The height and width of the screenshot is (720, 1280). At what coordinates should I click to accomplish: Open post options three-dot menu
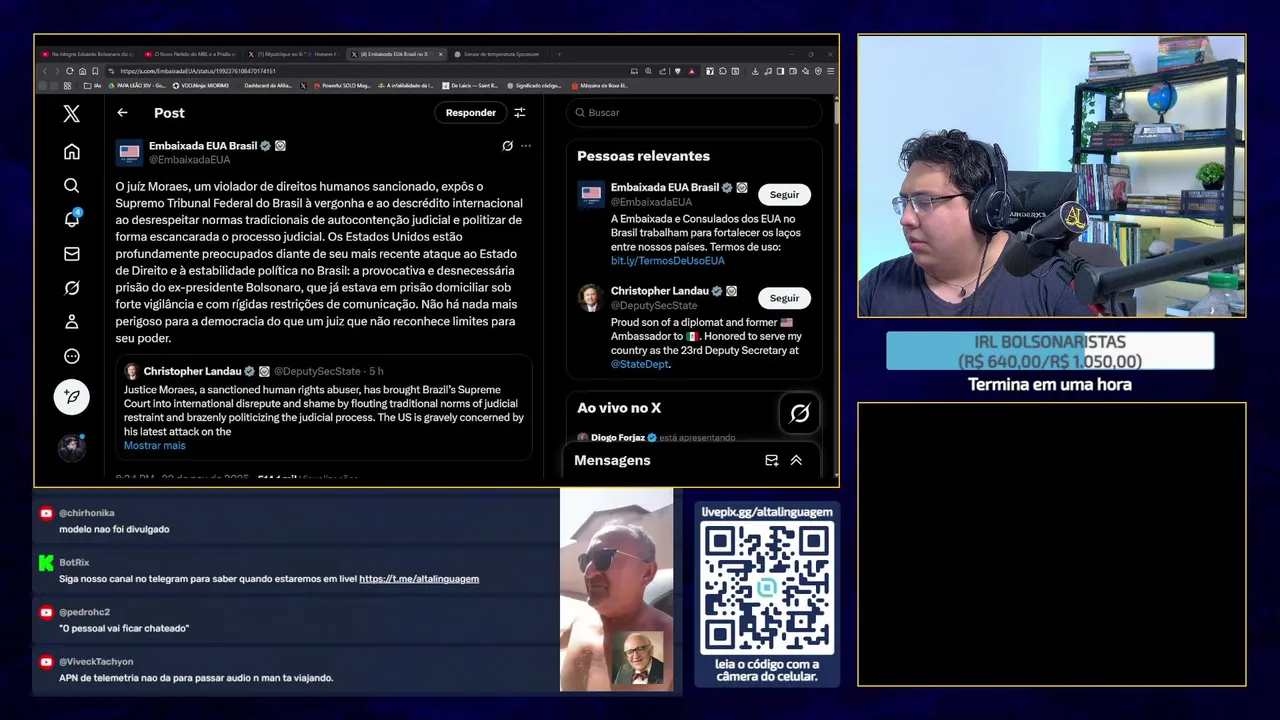click(x=526, y=146)
